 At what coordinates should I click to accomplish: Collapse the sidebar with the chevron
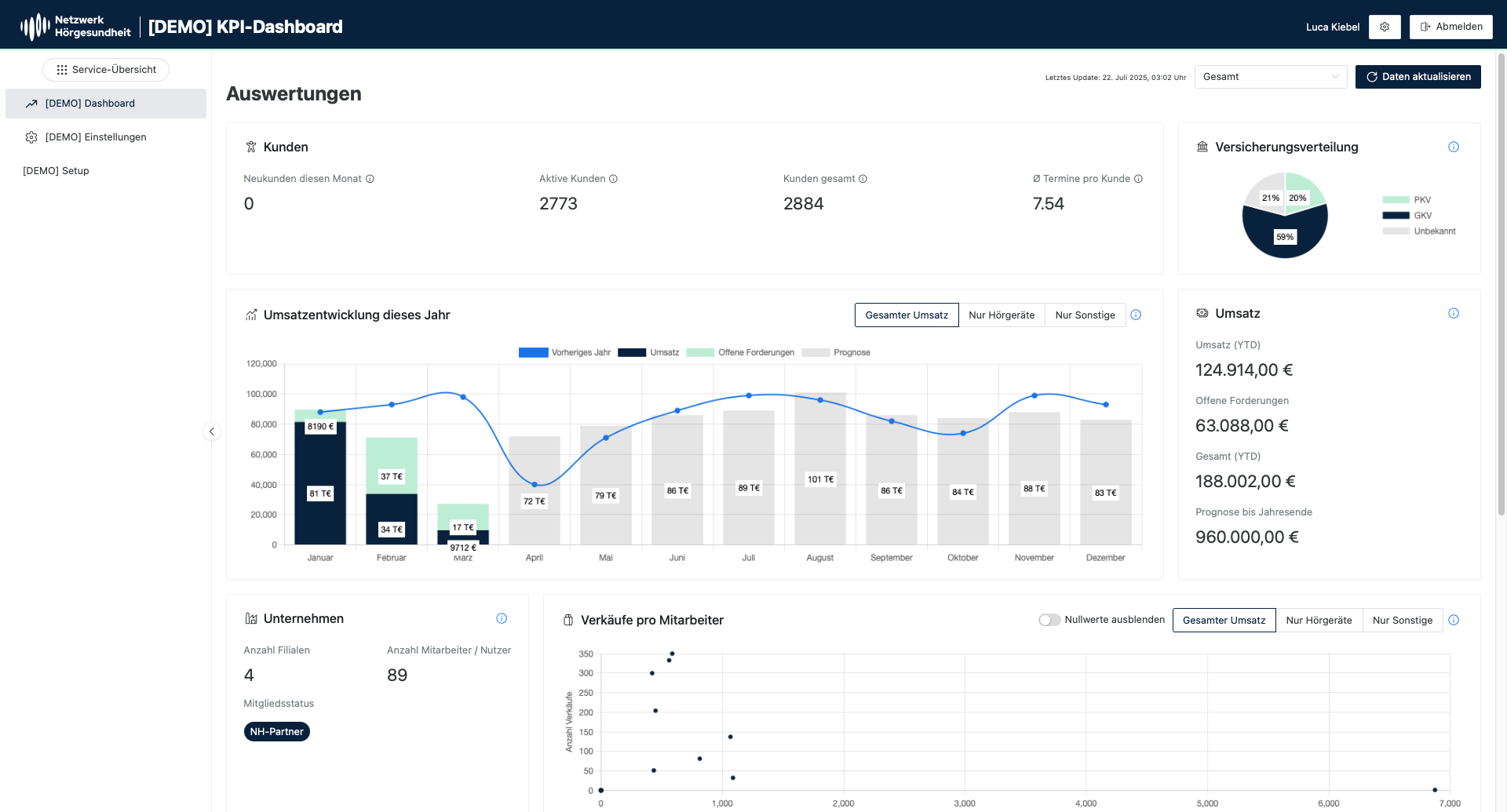tap(211, 431)
